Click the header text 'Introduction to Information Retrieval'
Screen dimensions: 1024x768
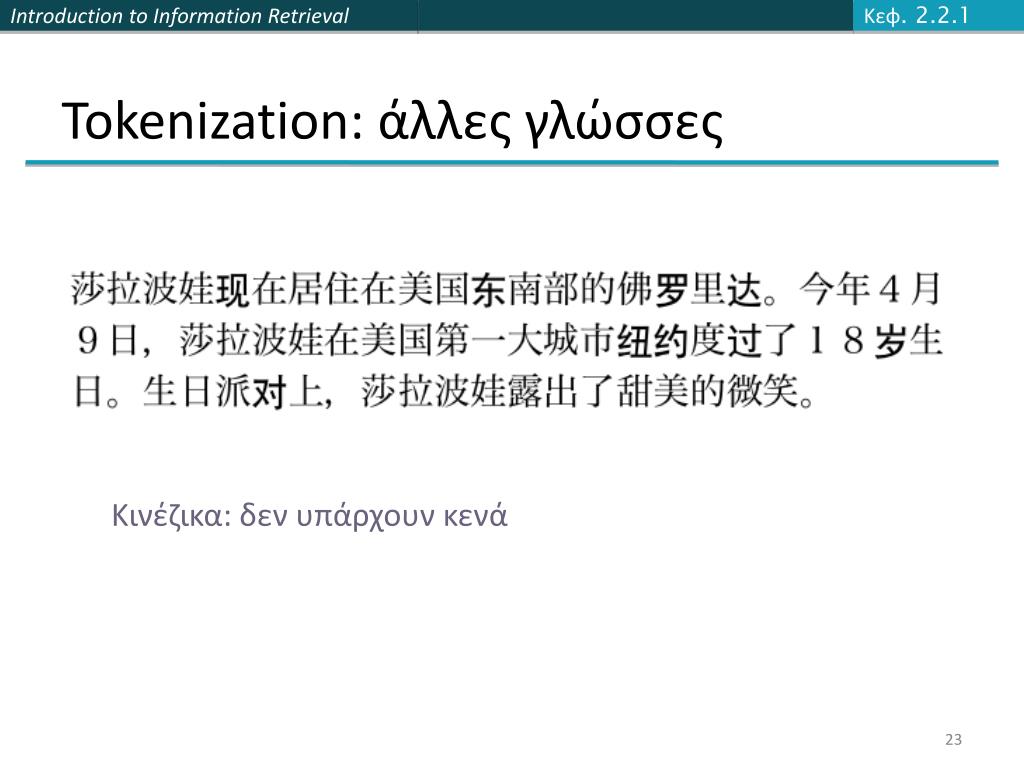pyautogui.click(x=180, y=16)
